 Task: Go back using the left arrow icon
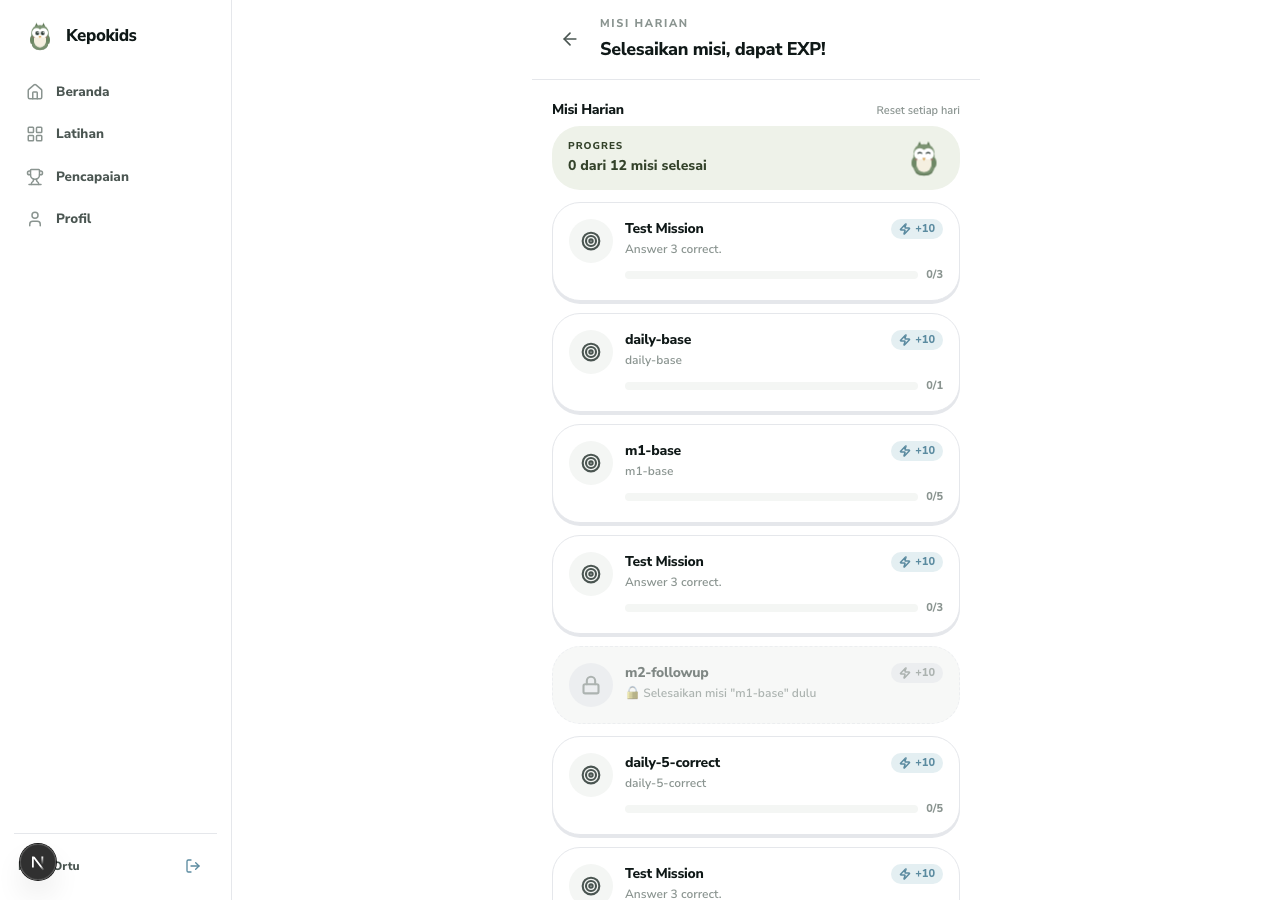click(570, 39)
